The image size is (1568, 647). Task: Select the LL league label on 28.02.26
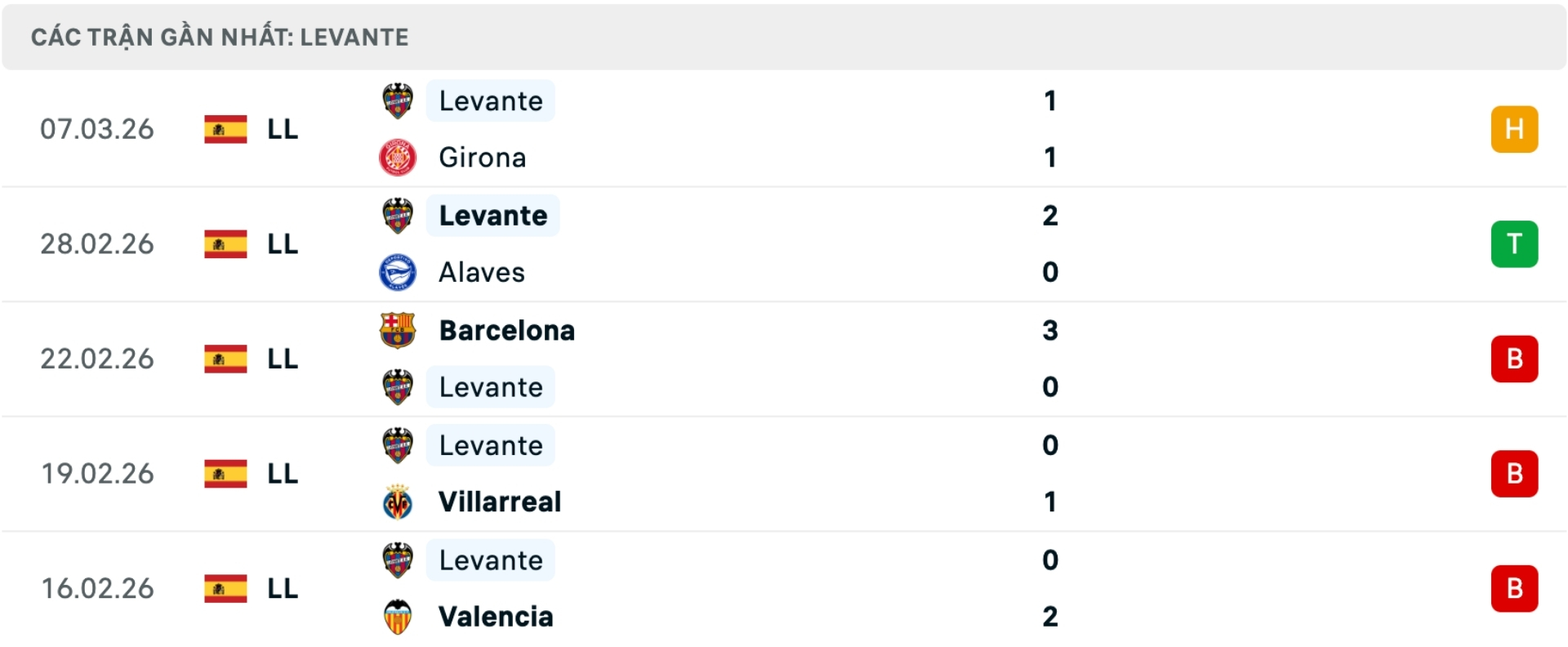[281, 243]
